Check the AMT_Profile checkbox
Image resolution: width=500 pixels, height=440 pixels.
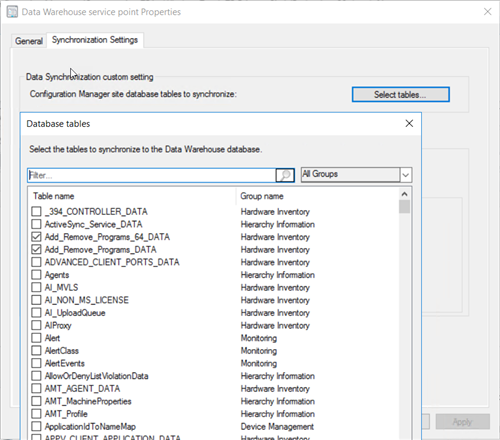pos(36,414)
